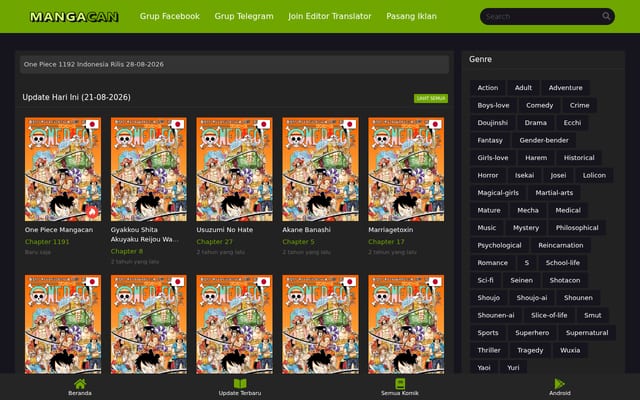Click Japan flag on Akane Banashi cover

[349, 124]
